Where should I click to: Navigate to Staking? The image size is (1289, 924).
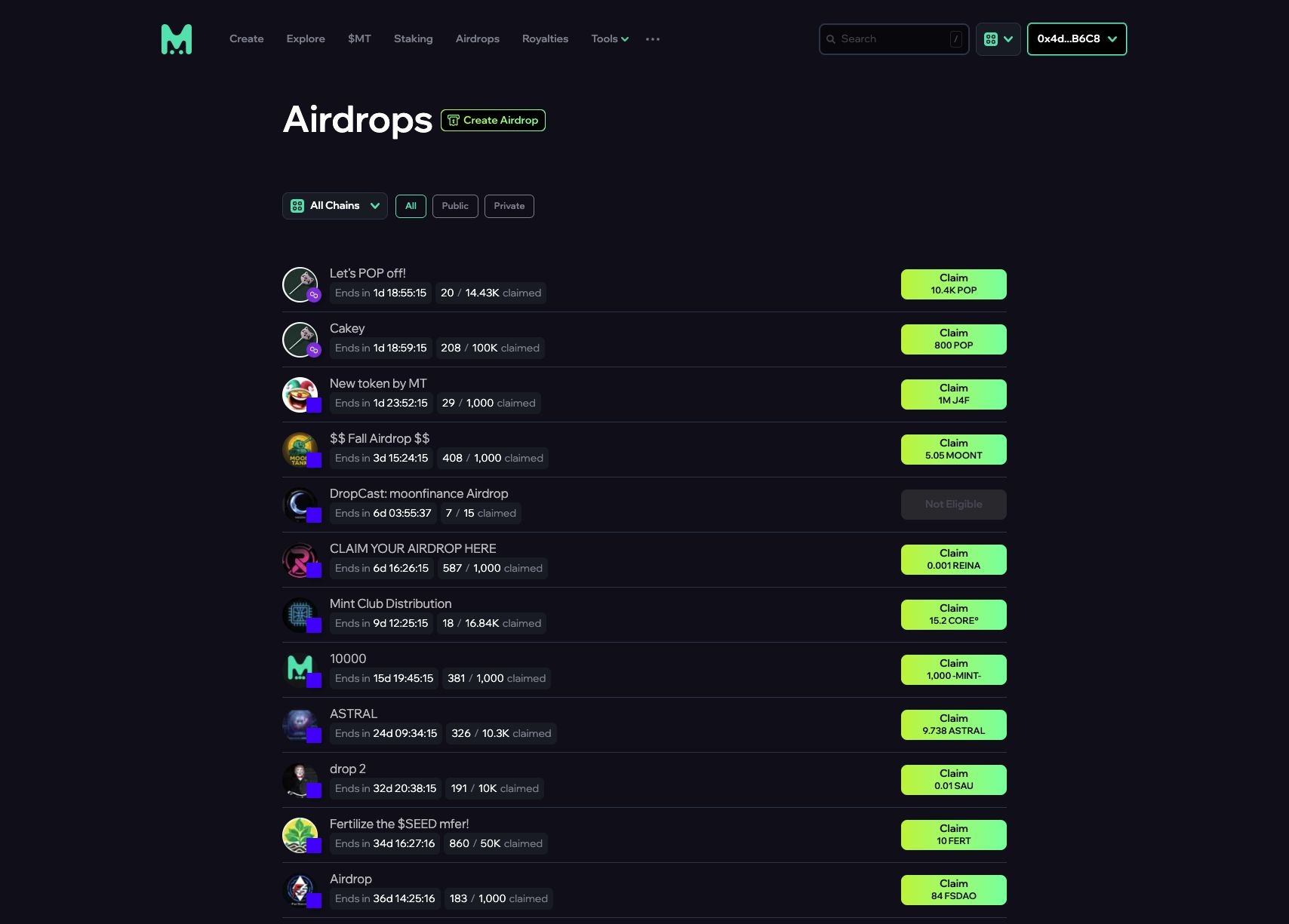click(x=414, y=39)
